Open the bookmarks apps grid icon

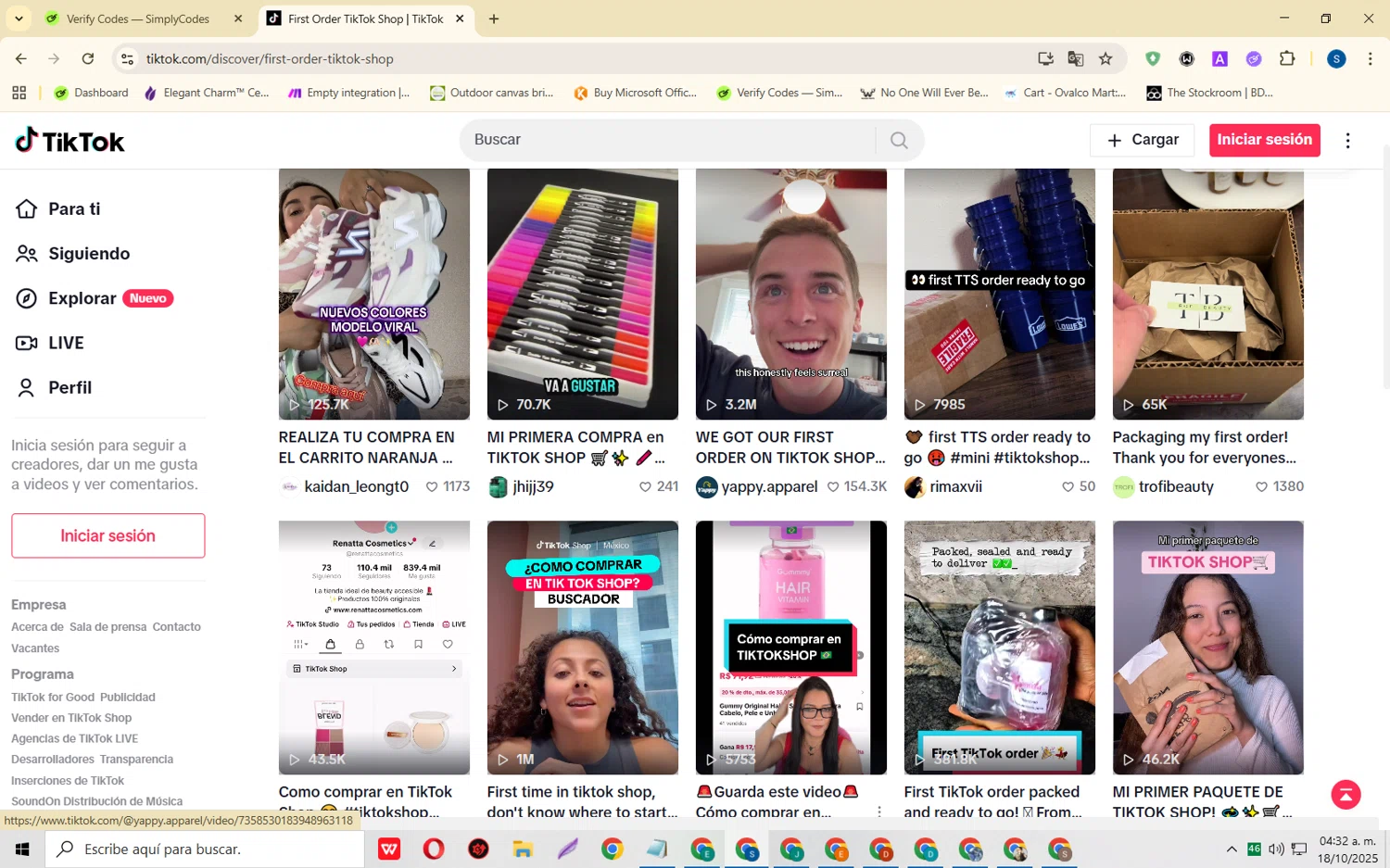point(19,93)
